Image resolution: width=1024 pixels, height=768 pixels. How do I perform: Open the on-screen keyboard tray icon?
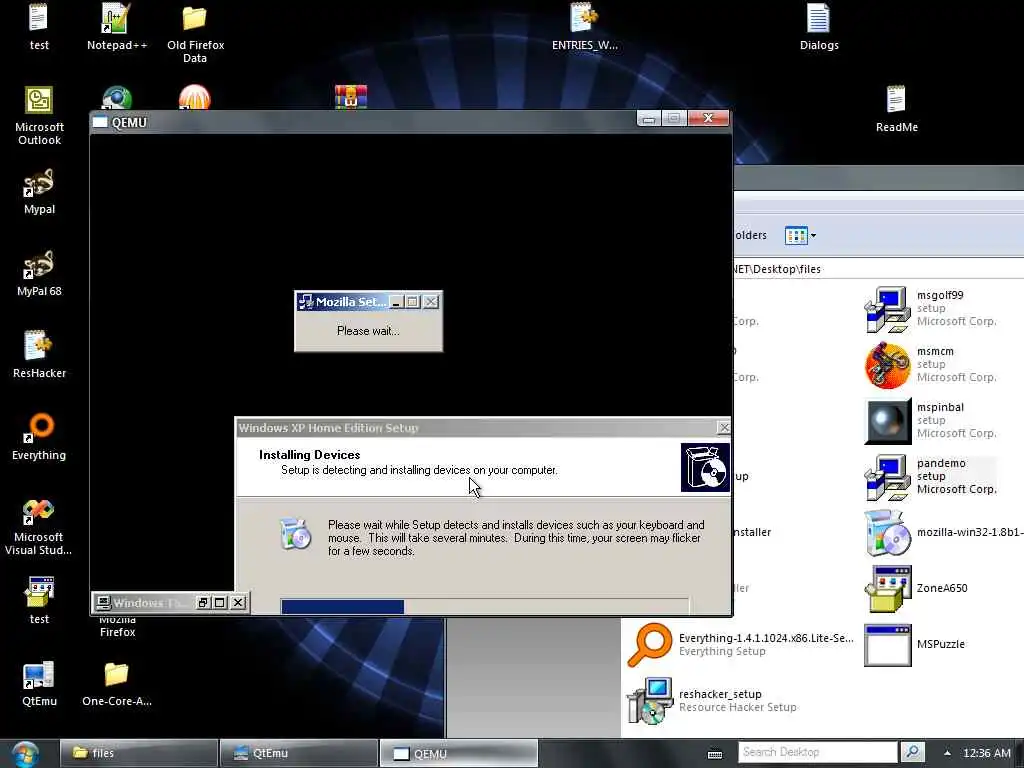715,754
